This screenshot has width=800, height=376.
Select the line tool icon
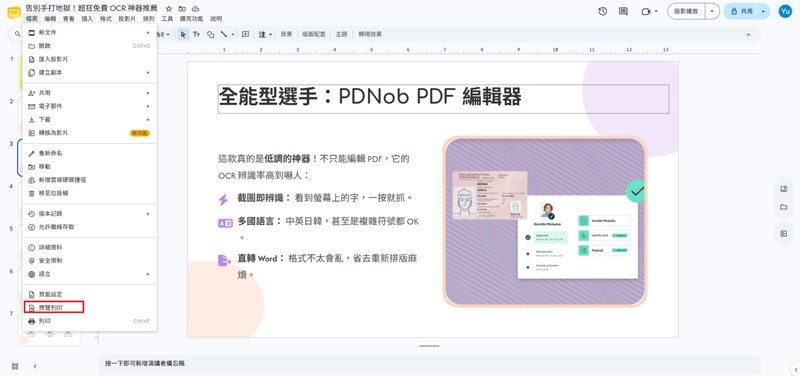[223, 34]
